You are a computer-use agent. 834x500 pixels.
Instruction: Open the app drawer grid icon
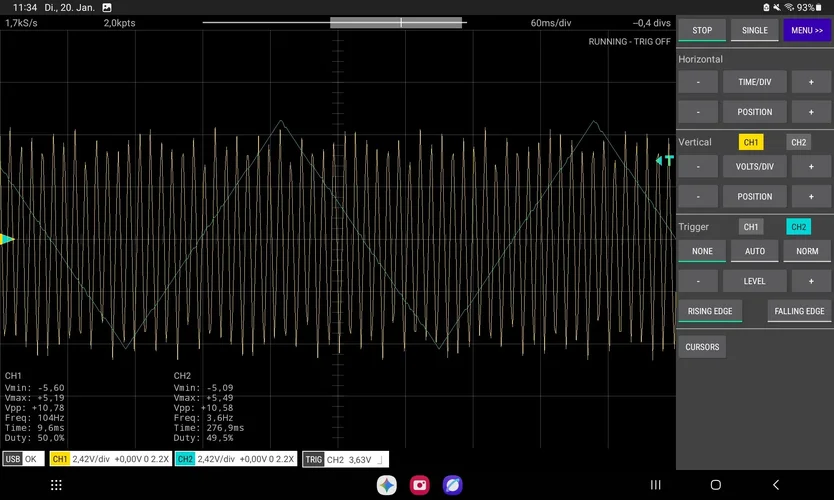(x=56, y=485)
